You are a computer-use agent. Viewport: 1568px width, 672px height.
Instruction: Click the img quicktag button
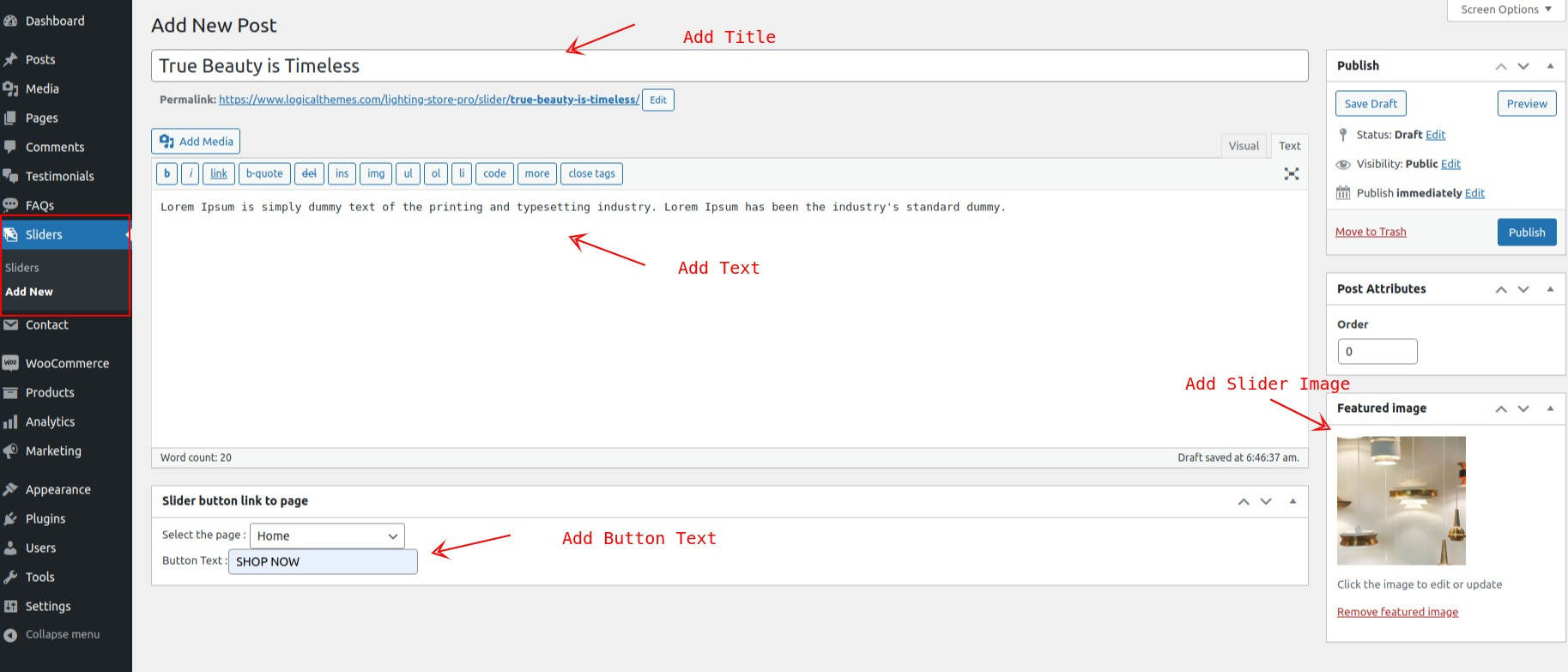point(376,173)
